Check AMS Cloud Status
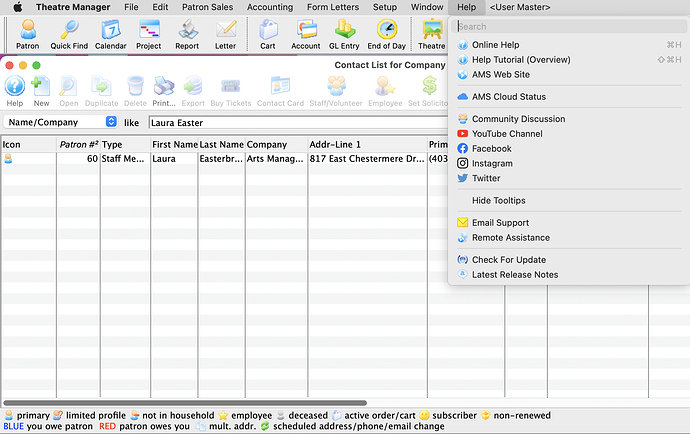The width and height of the screenshot is (690, 434). tap(569, 96)
